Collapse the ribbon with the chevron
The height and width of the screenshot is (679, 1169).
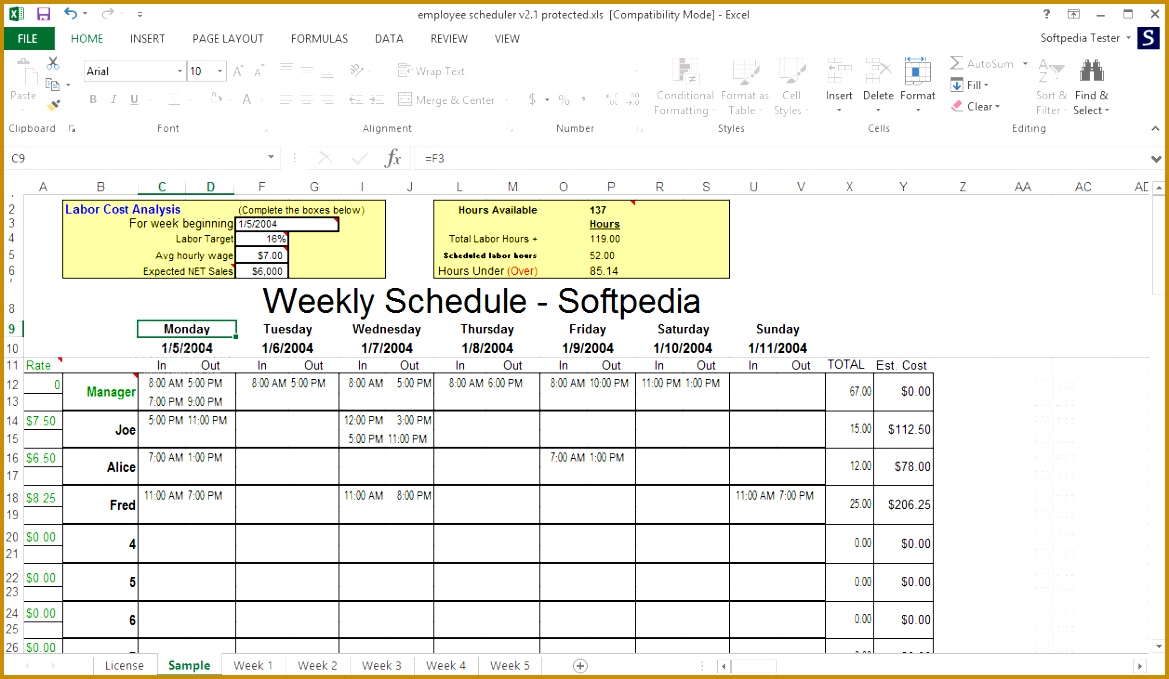(x=1155, y=129)
